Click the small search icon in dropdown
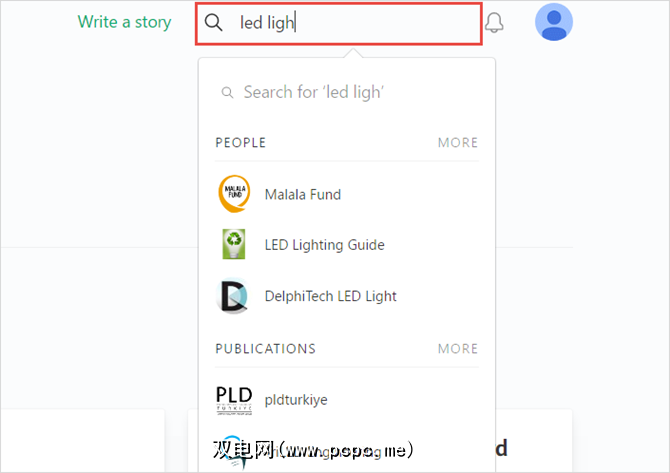670x473 pixels. coord(226,92)
